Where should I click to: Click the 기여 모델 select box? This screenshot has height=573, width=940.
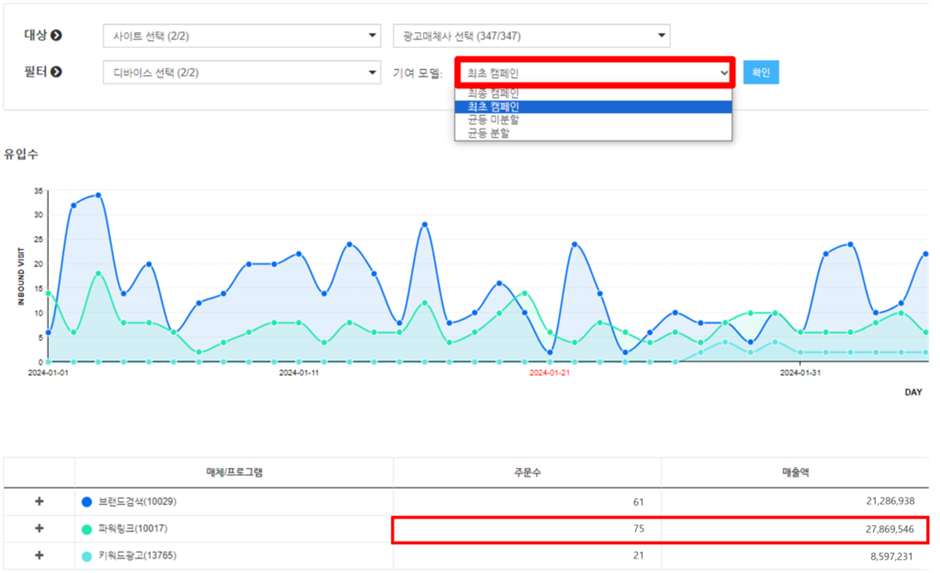[x=596, y=73]
